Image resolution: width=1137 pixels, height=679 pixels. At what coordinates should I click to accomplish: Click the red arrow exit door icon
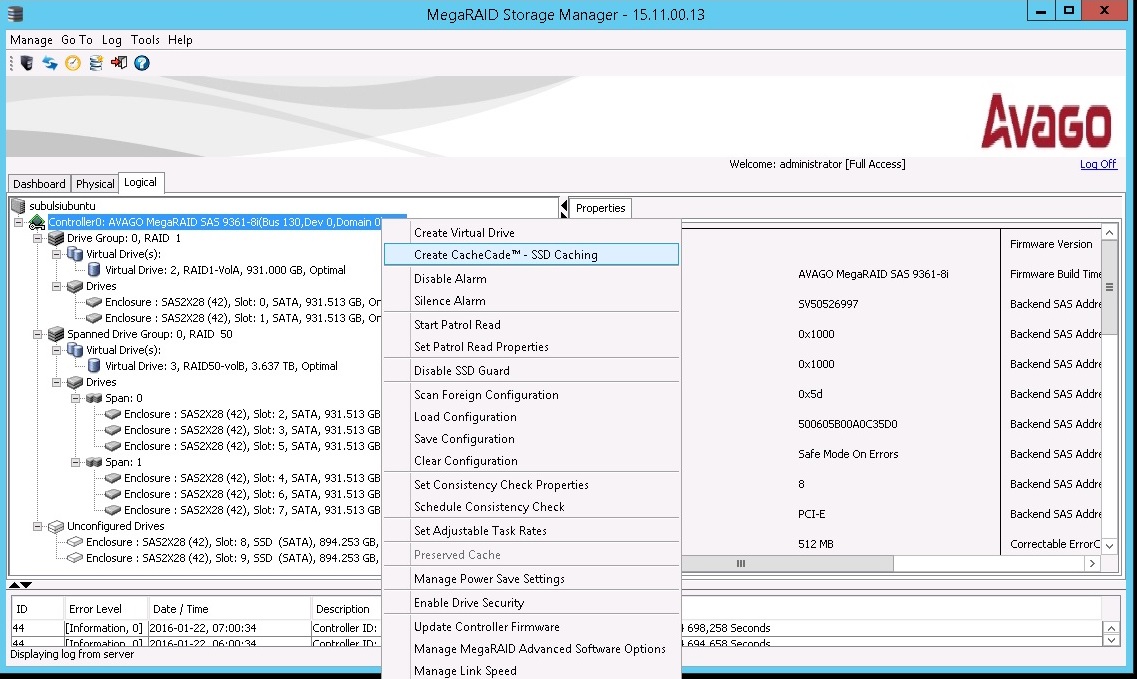tap(119, 63)
